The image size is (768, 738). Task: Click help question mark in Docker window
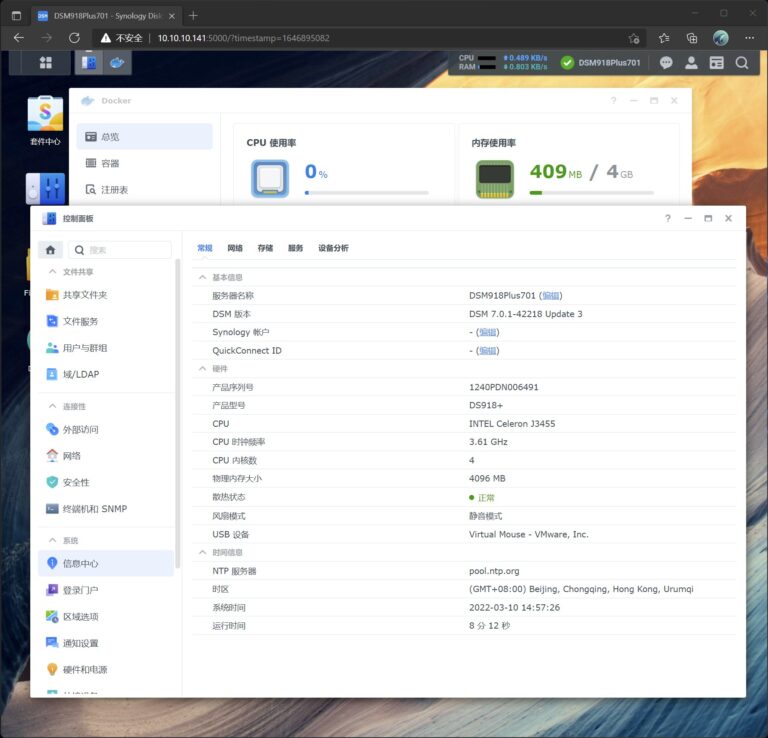tap(613, 100)
